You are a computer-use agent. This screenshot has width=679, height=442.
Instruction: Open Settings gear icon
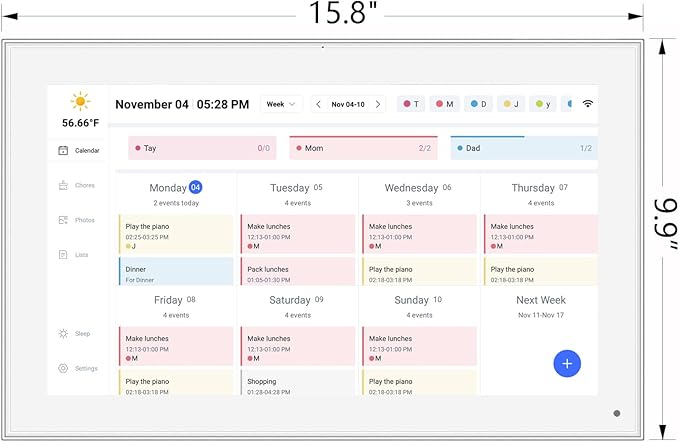pos(63,368)
